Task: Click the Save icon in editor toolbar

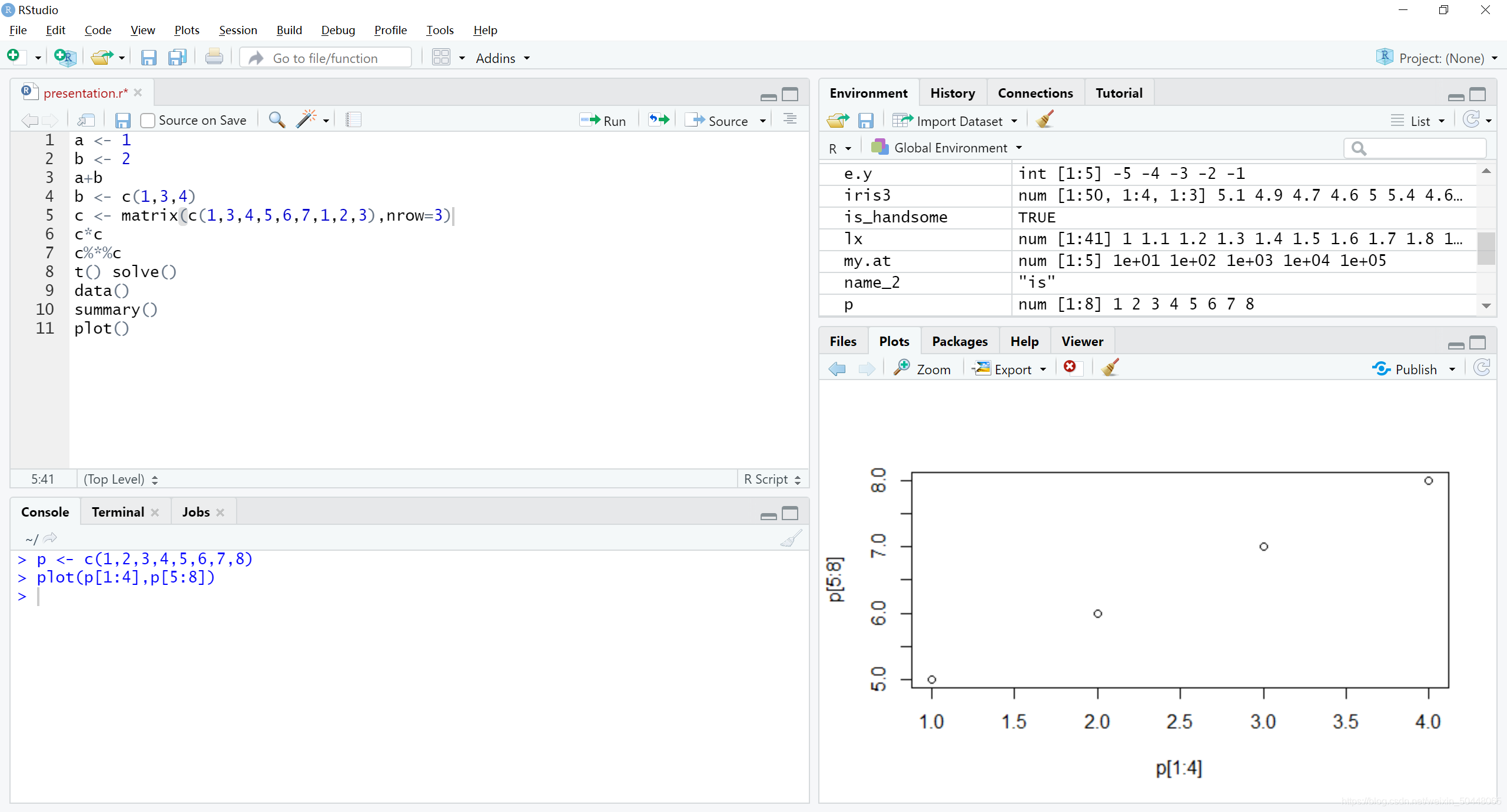Action: (123, 119)
